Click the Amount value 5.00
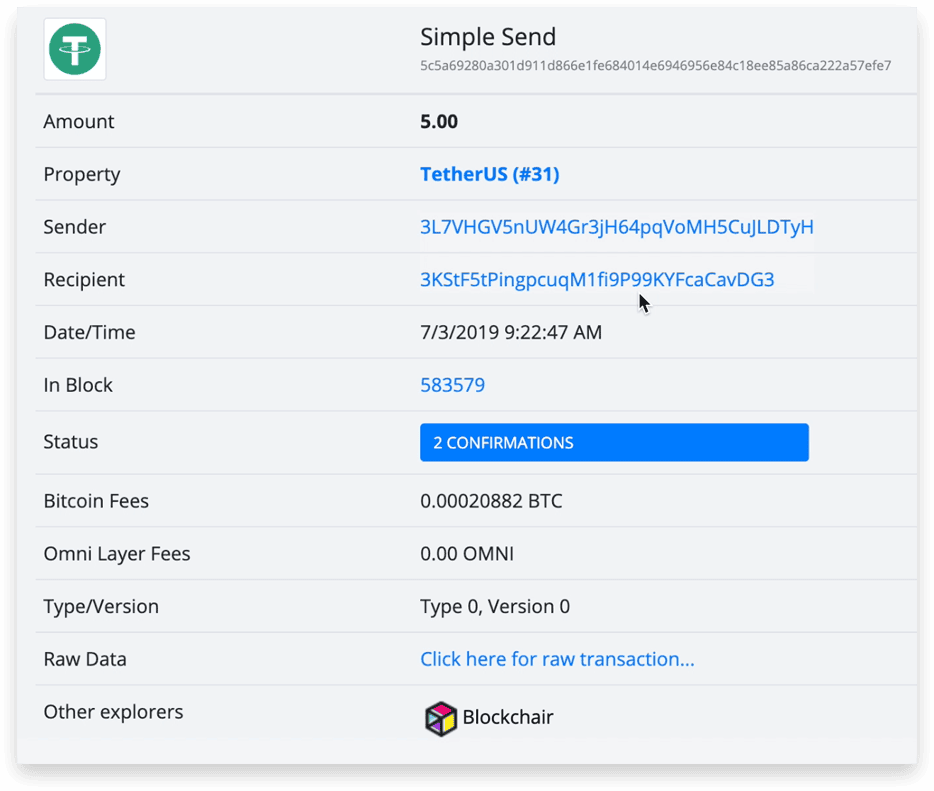 (439, 122)
